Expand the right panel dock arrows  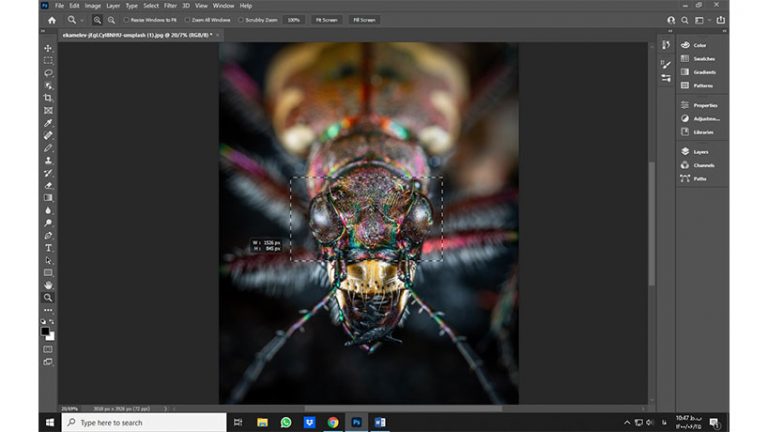[725, 31]
